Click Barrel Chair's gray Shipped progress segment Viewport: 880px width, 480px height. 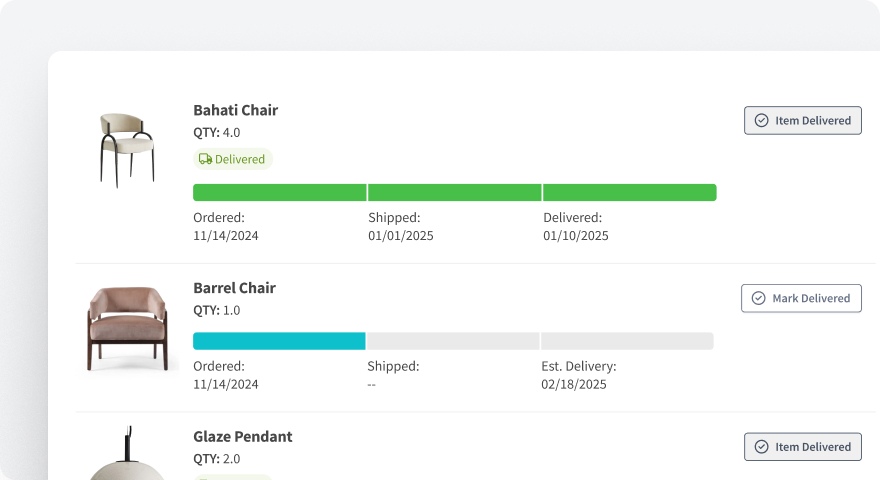tap(453, 341)
